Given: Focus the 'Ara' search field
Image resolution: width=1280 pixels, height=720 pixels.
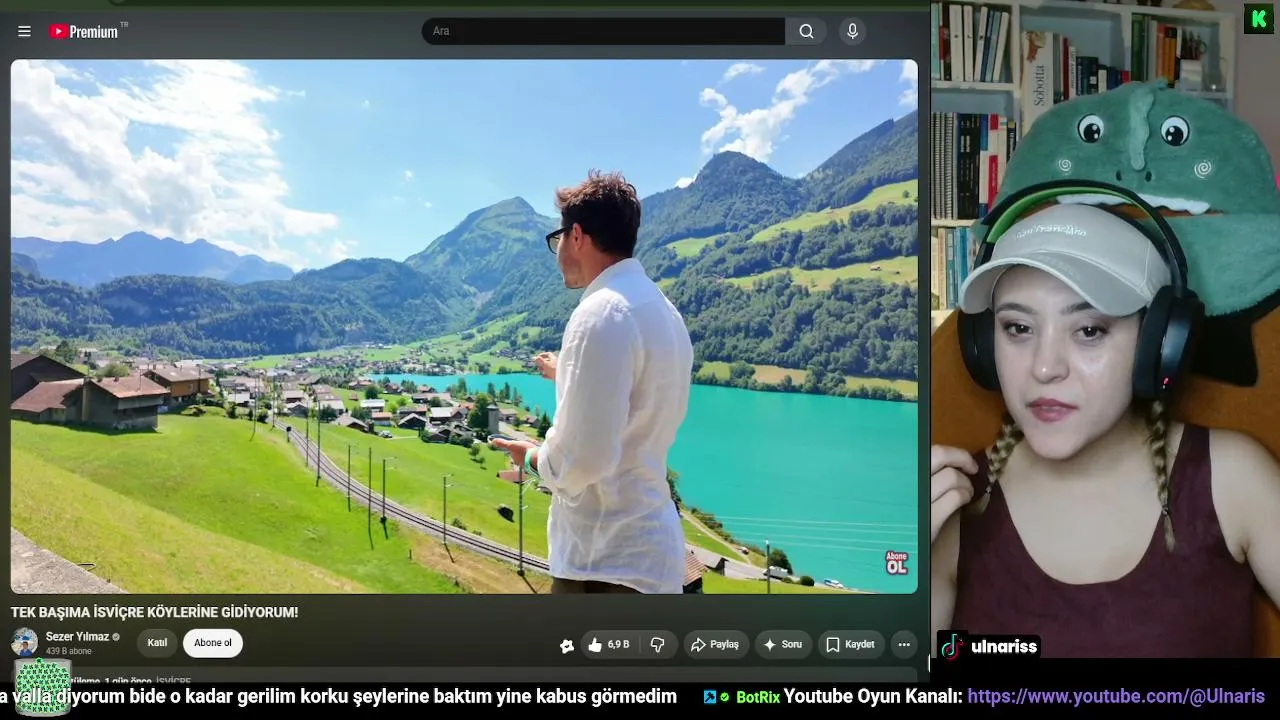Looking at the screenshot, I should 603,31.
